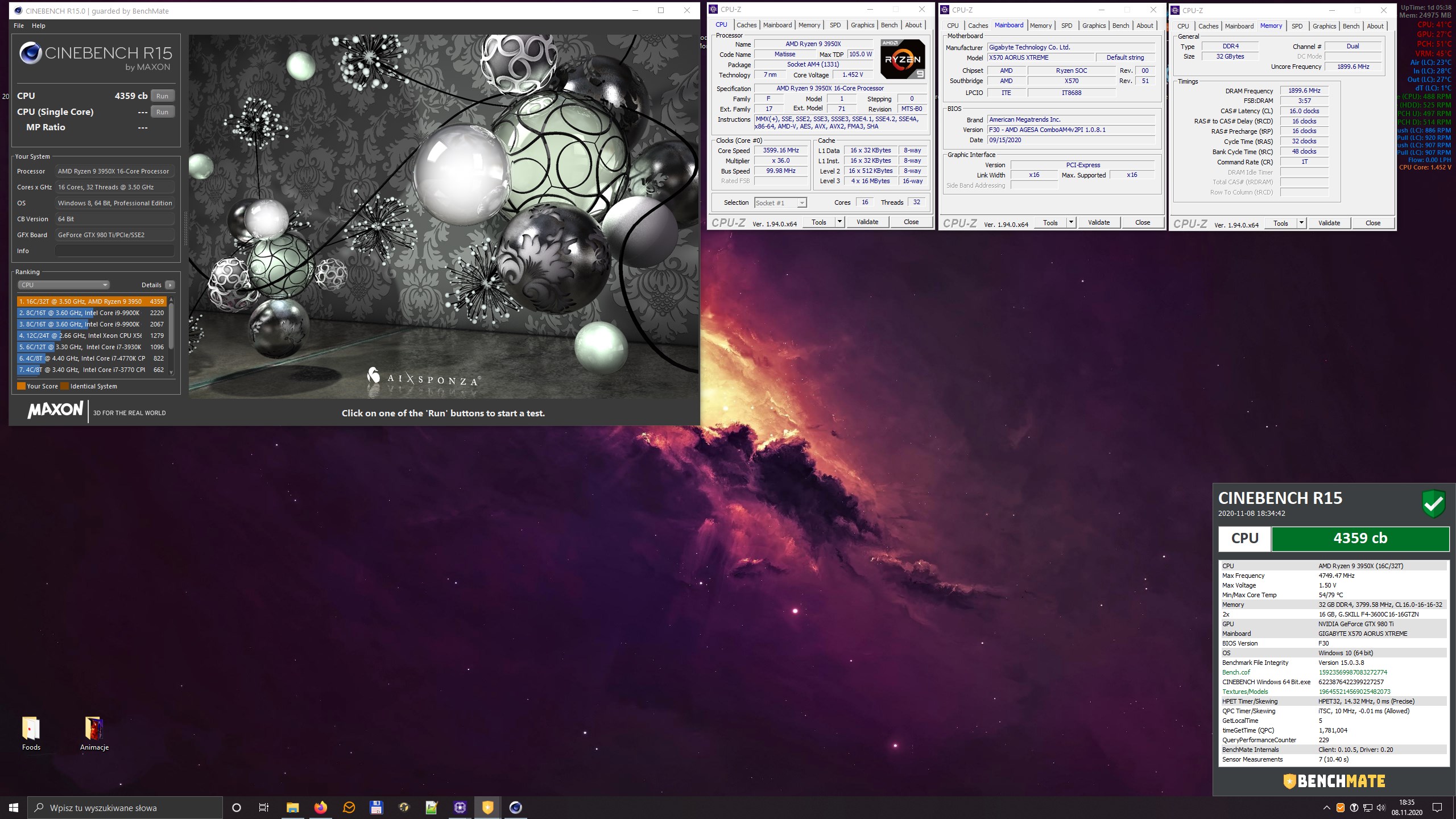Select the Core i7-4770K 822 ranking row
The height and width of the screenshot is (819, 1456).
tap(92, 358)
